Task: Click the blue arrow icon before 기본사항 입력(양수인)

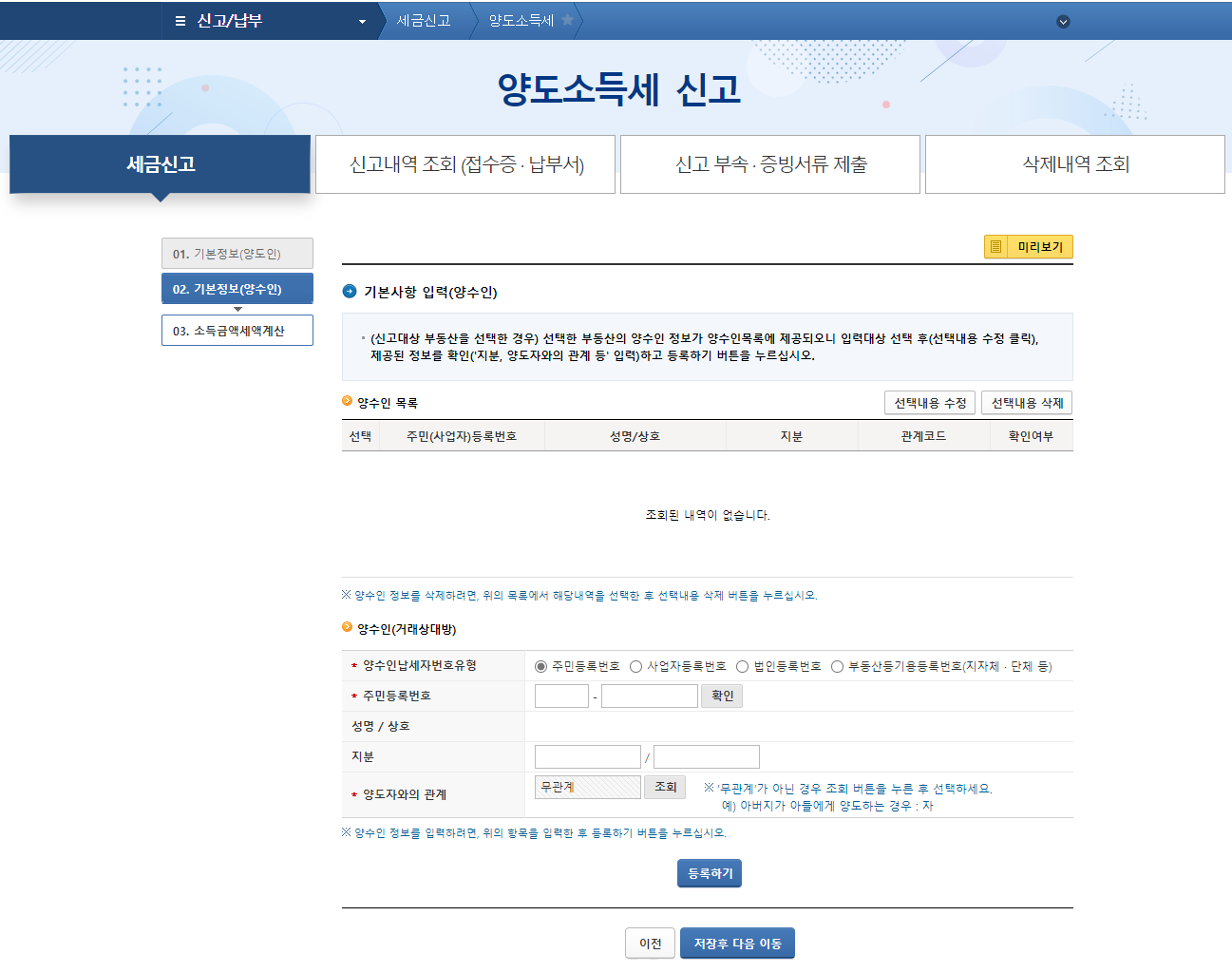Action: 350,293
